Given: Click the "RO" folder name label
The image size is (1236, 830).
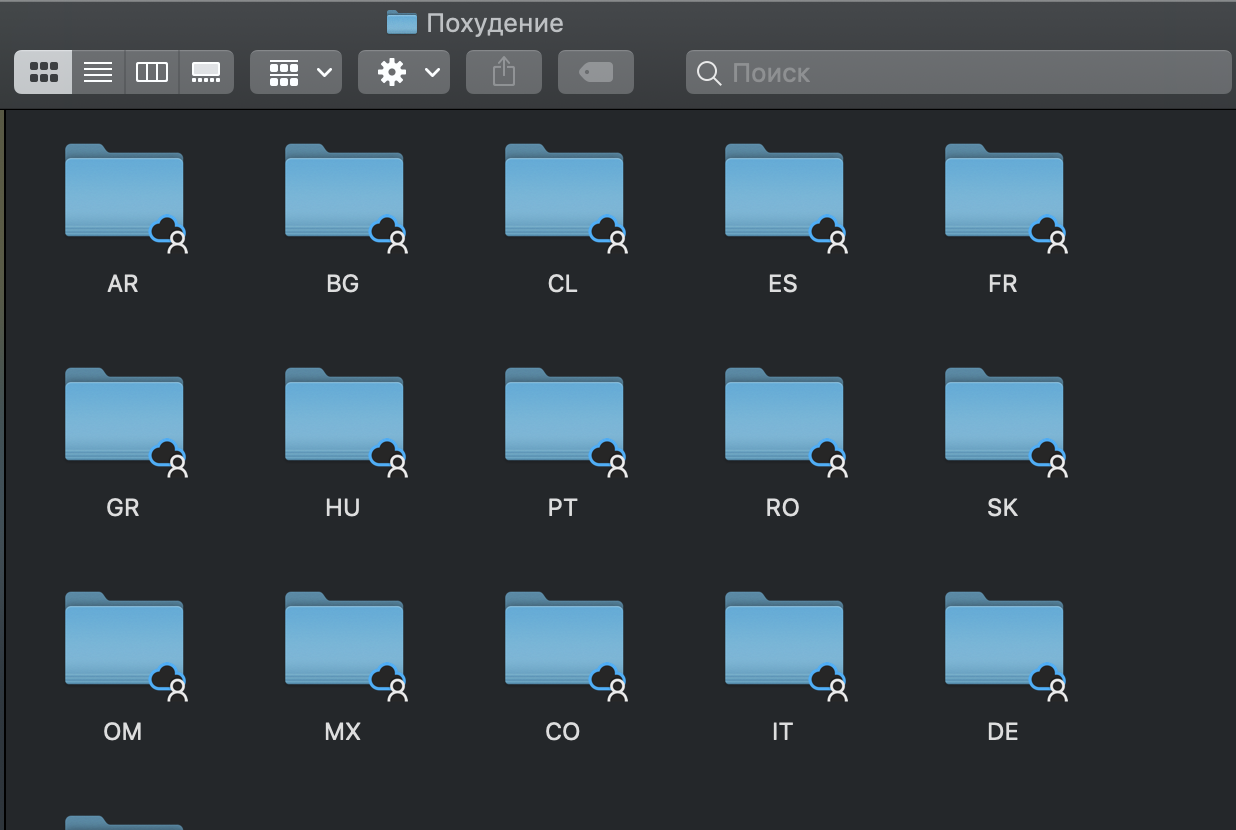Looking at the screenshot, I should [x=783, y=508].
